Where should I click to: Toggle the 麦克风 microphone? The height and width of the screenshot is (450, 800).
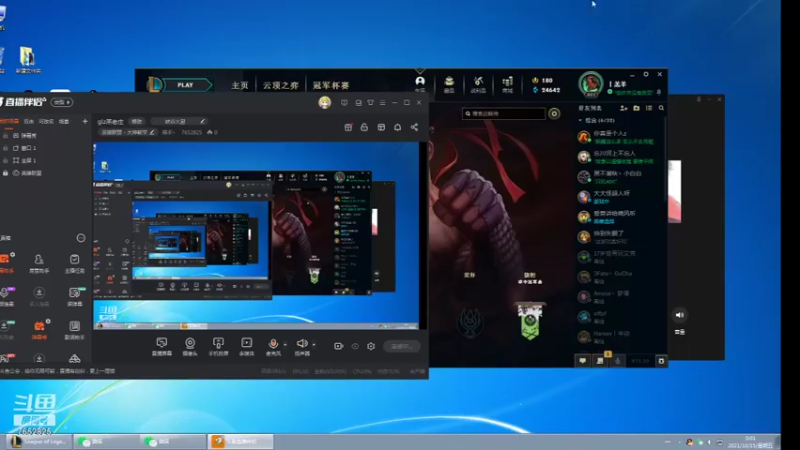[273, 346]
